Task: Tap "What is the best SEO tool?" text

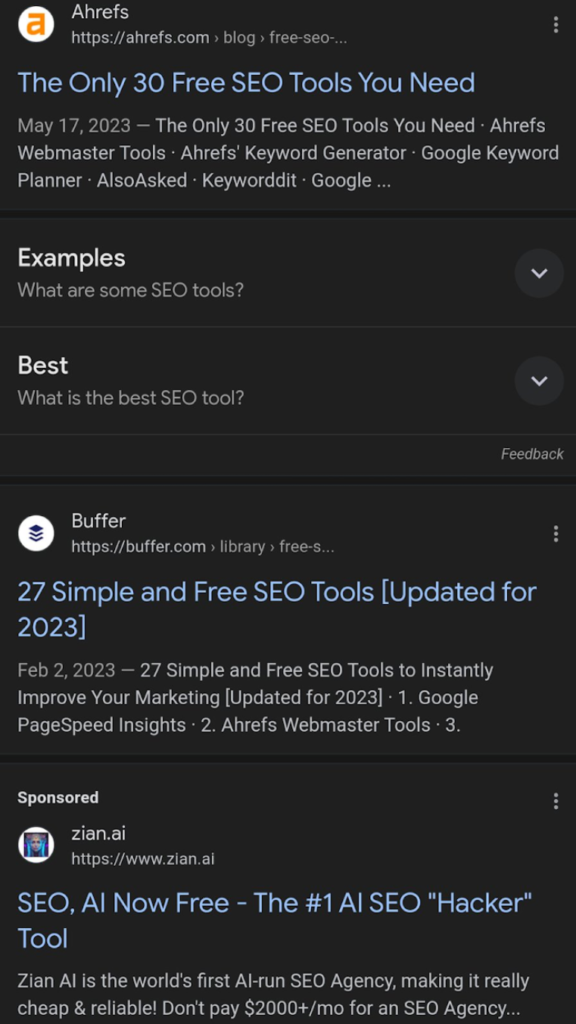Action: pyautogui.click(x=131, y=397)
